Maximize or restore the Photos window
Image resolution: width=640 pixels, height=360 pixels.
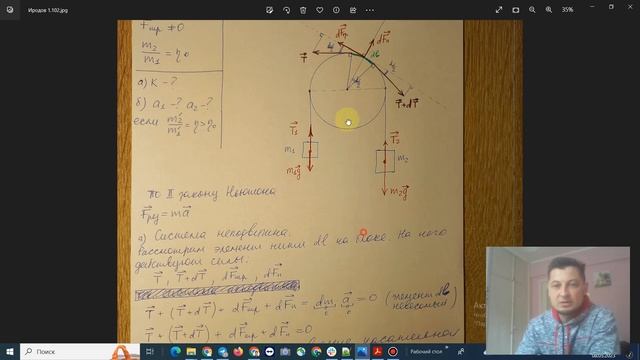pyautogui.click(x=611, y=7)
